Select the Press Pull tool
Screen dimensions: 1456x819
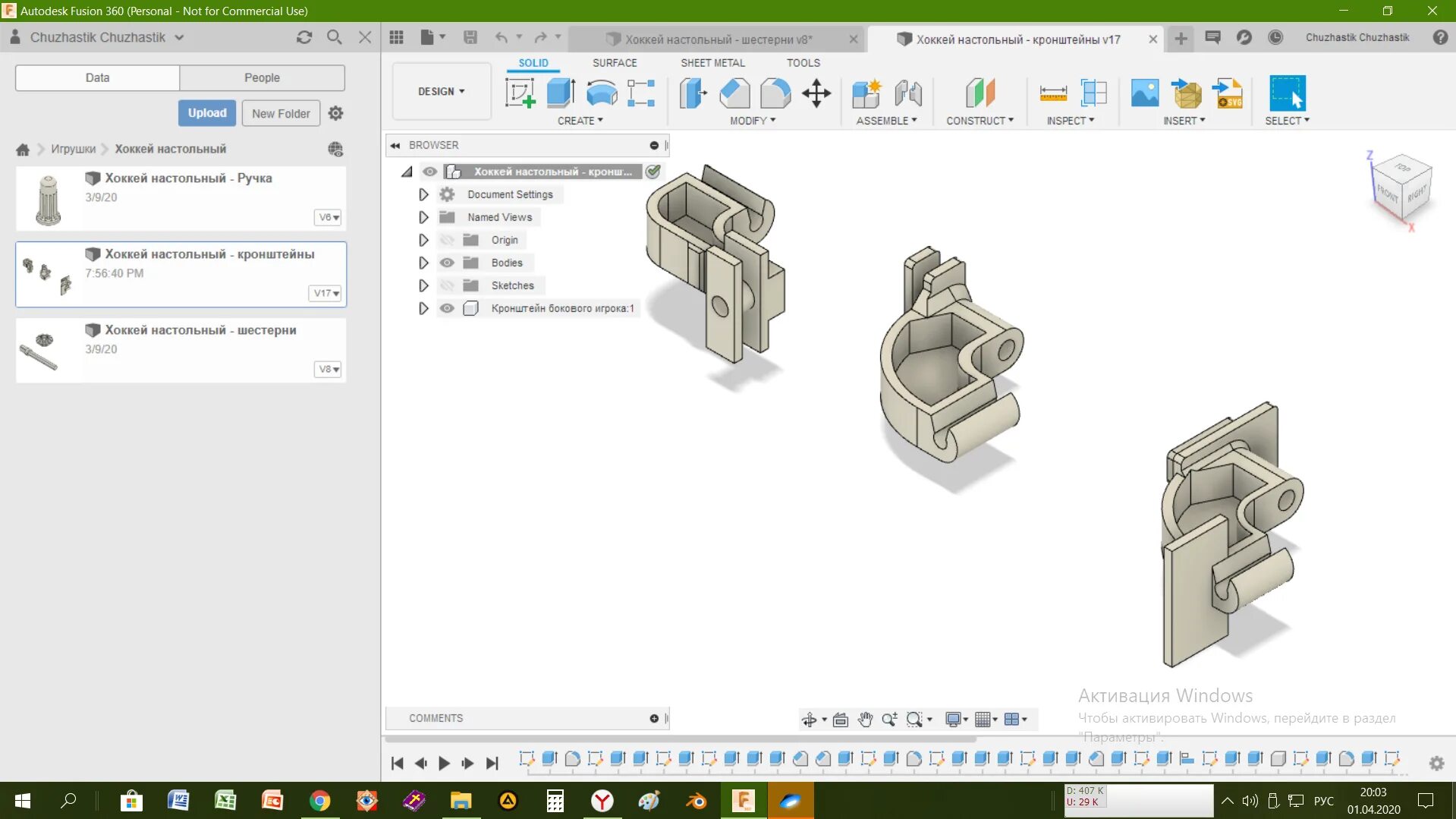693,93
